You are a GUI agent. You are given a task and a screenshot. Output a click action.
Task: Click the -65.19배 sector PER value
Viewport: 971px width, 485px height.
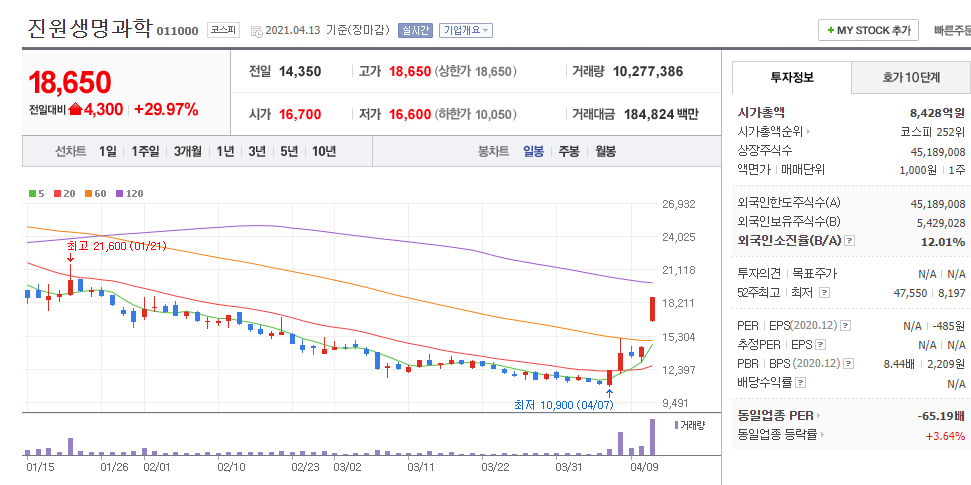coord(939,416)
